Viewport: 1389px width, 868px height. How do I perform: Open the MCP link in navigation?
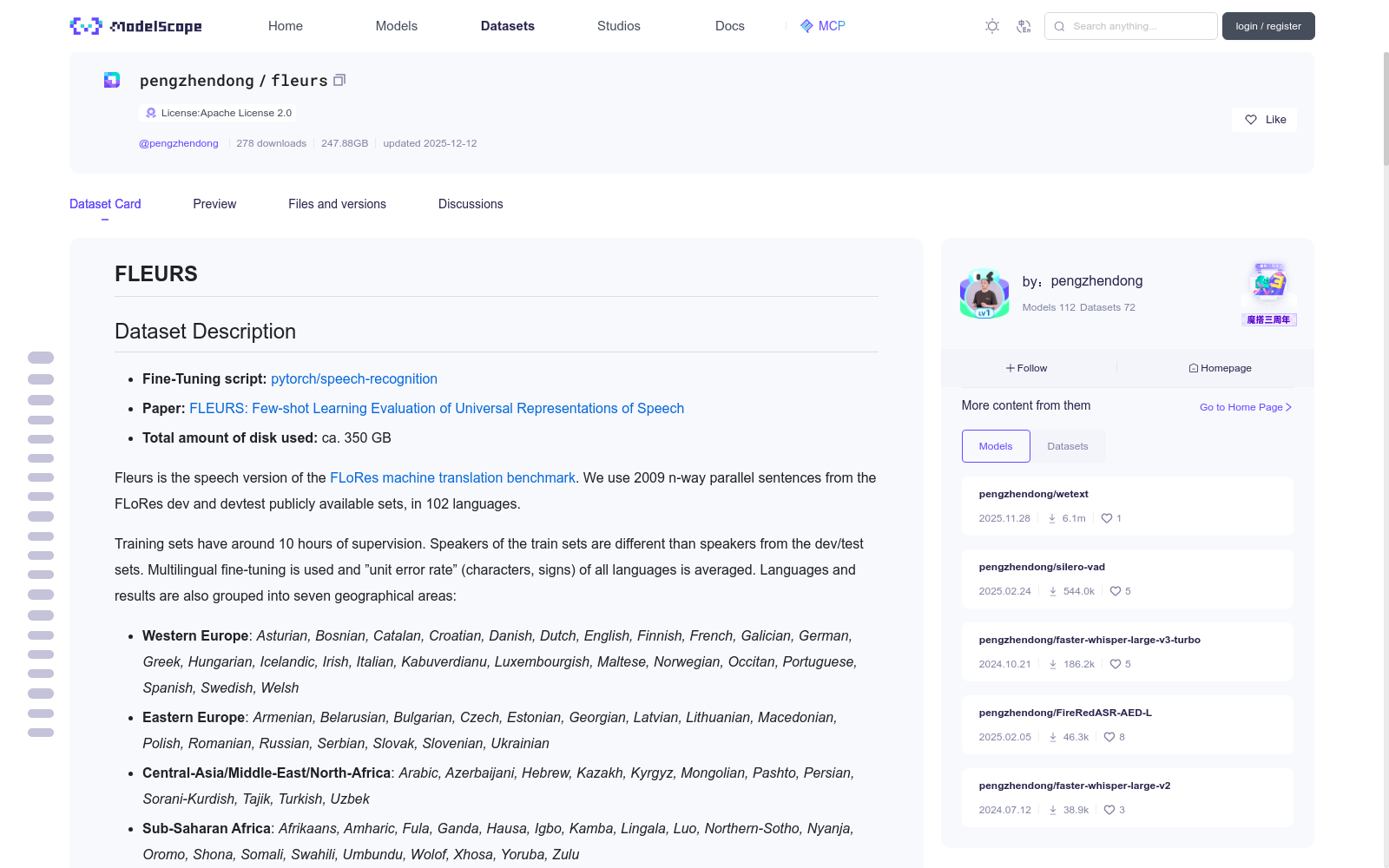click(822, 26)
